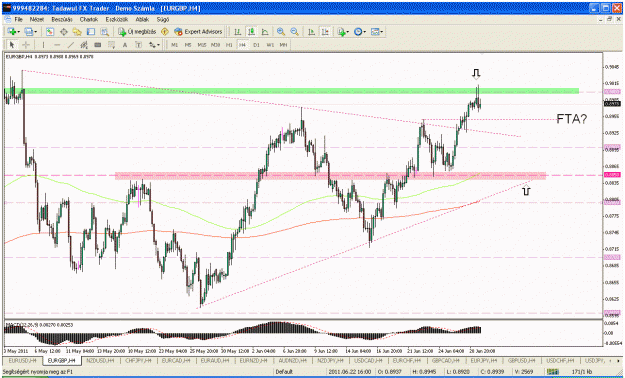Zoom out on the chart

click(295, 32)
